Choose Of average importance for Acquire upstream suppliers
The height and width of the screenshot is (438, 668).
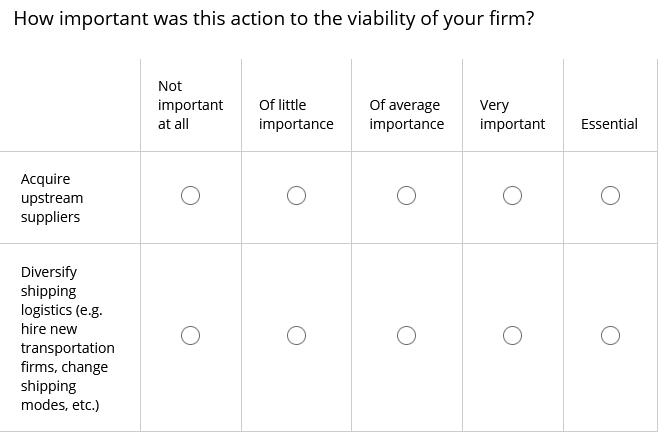[406, 196]
